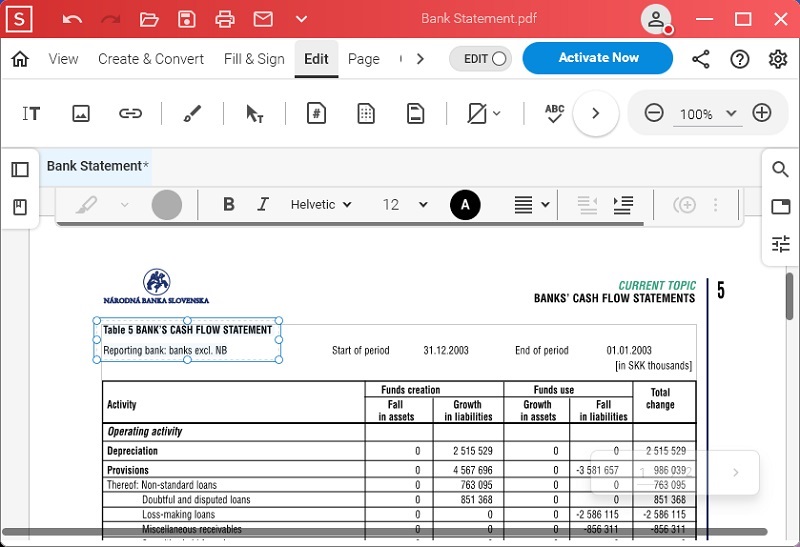Screen dimensions: 800x547
Task: Click the 'Provisions' row label
Action: 128,470
